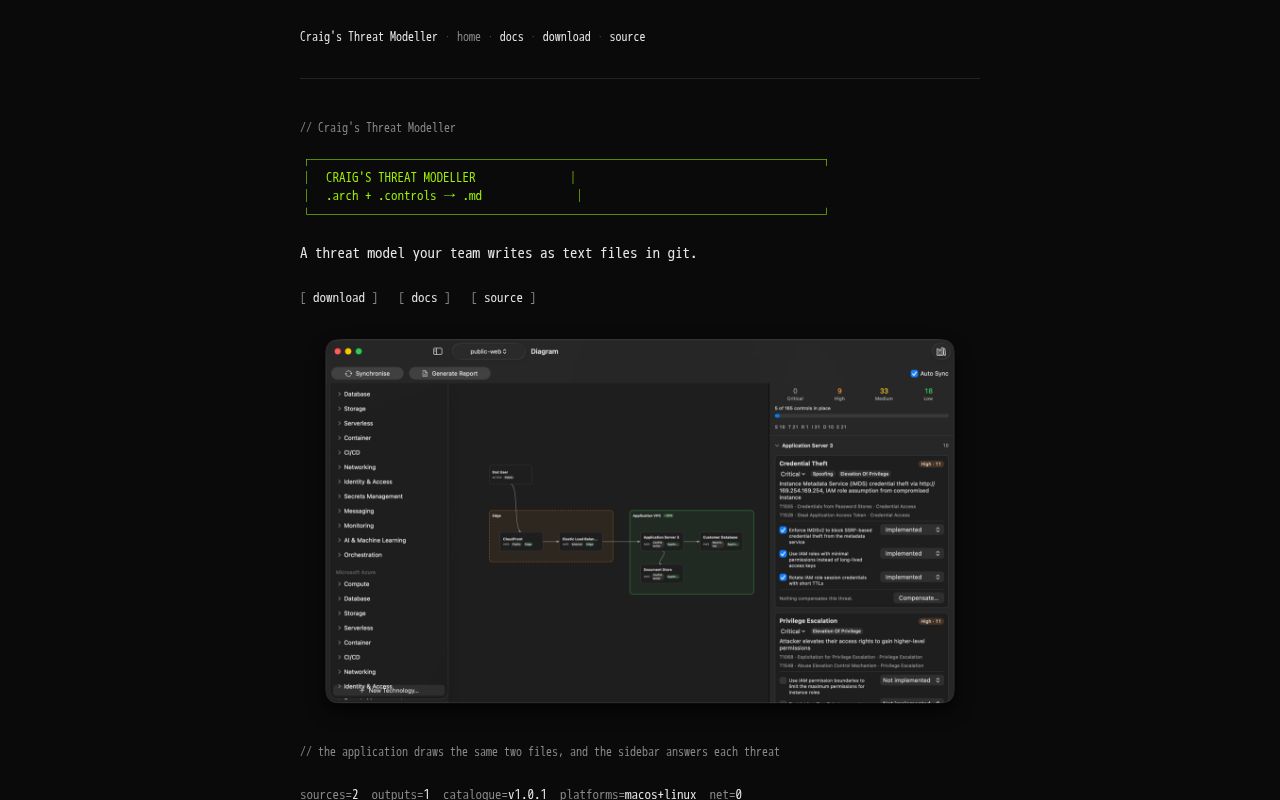Select the CloudFront node in diagram
This screenshot has height=800, width=1280.
tap(521, 541)
